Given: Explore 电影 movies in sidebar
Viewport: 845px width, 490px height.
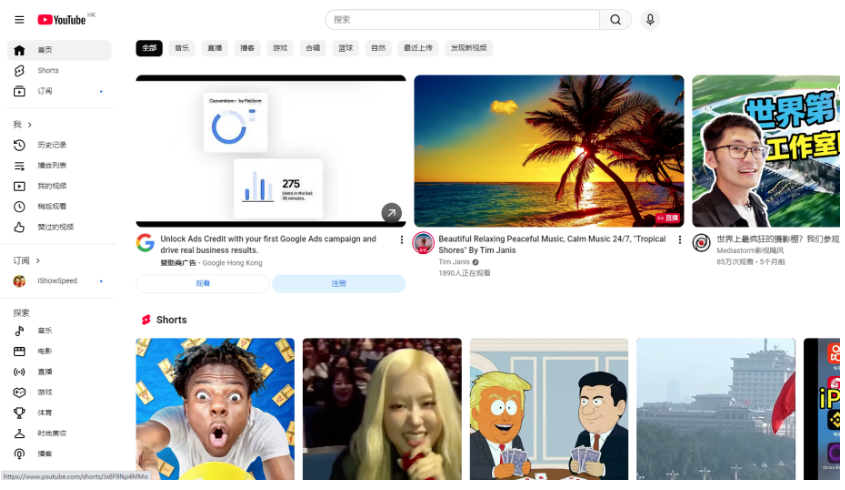Looking at the screenshot, I should [59, 351].
